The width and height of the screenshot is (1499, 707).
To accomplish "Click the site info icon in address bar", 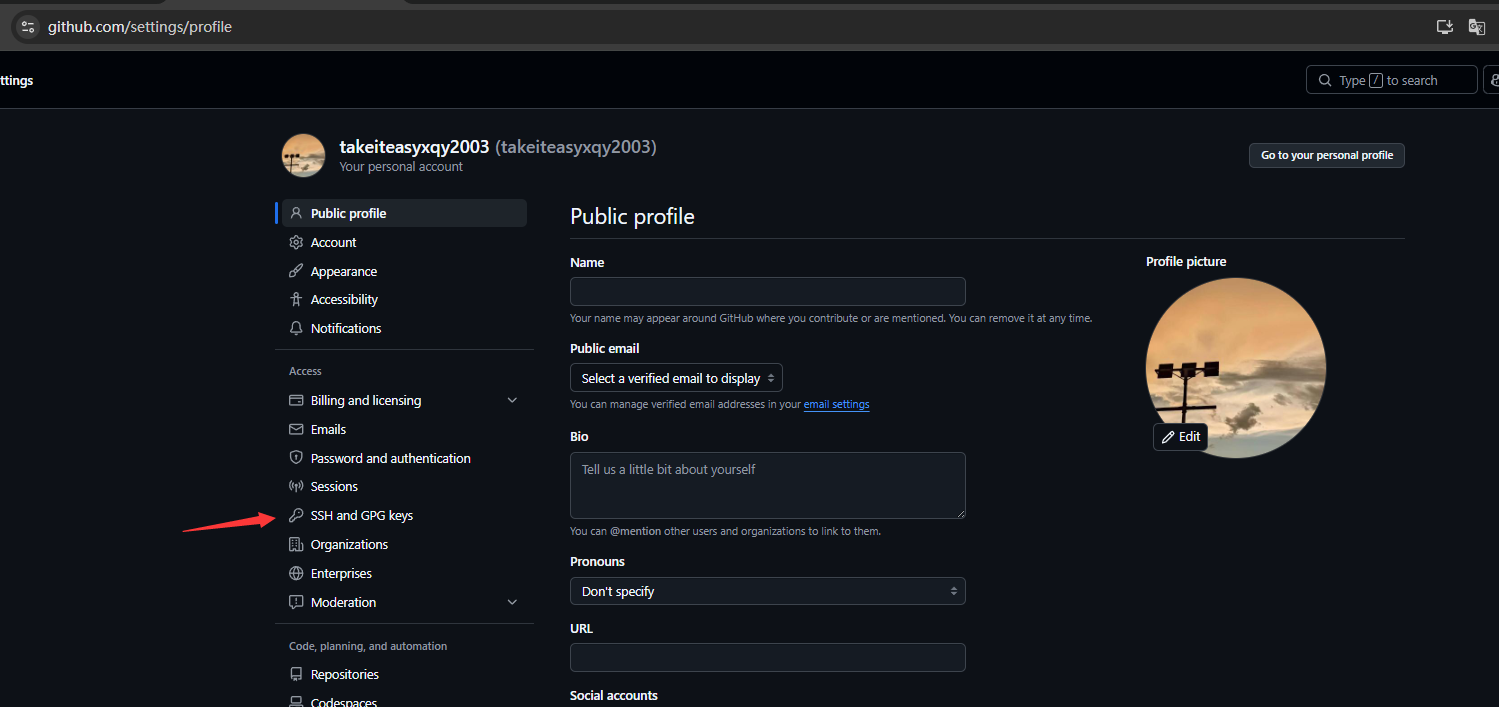I will point(28,27).
